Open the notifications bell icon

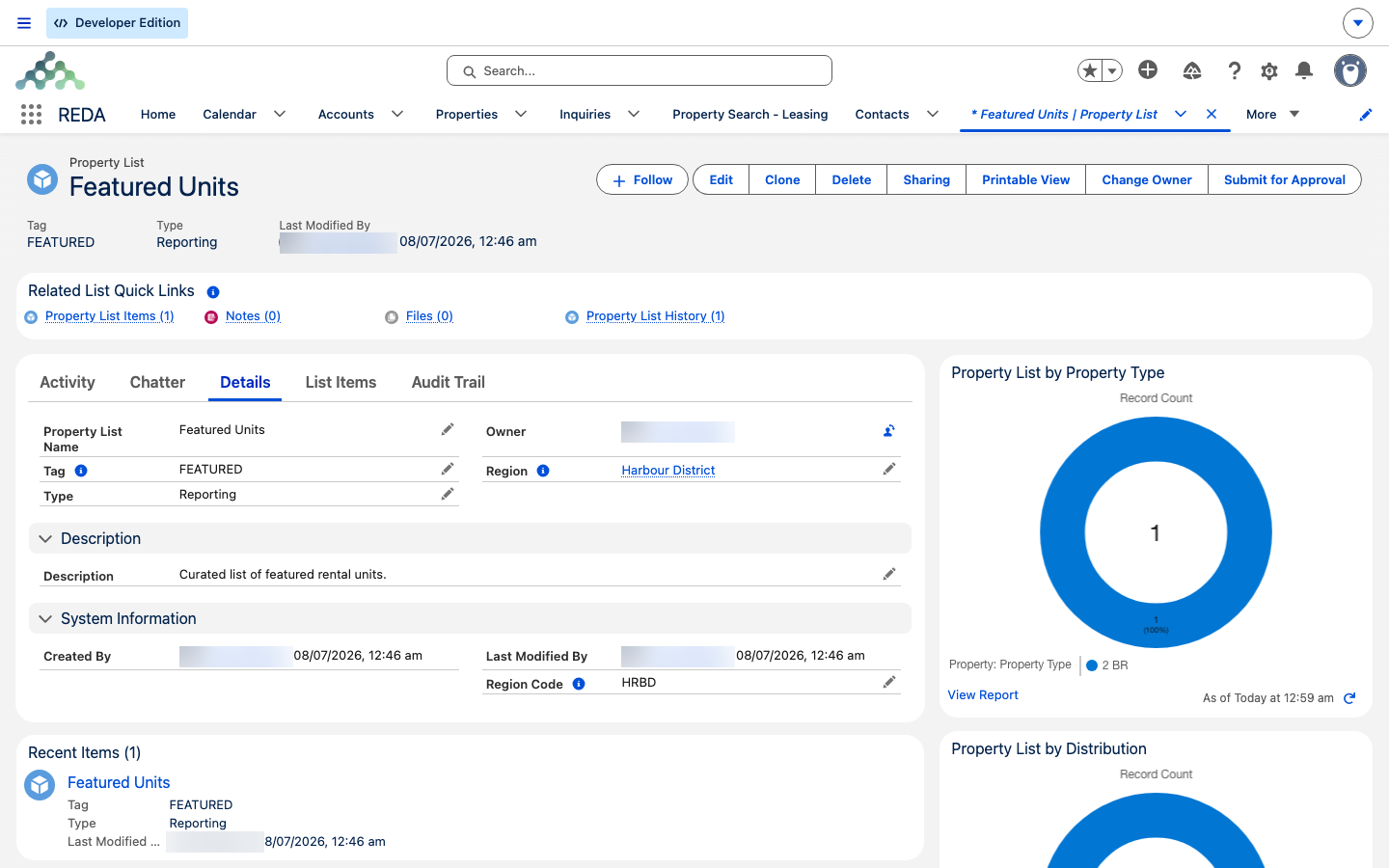tap(1304, 70)
